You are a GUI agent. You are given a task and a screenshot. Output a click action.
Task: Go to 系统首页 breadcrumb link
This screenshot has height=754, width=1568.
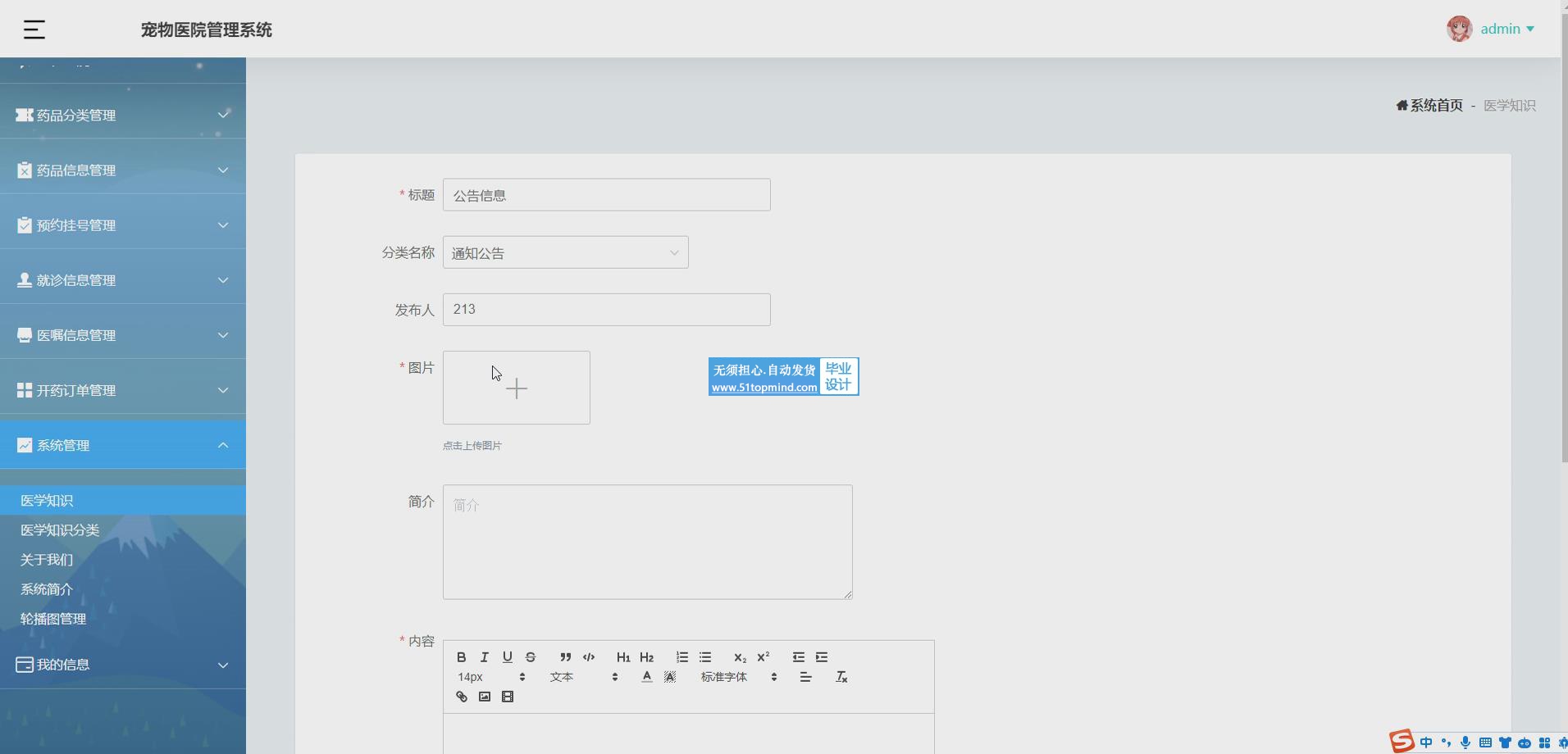pyautogui.click(x=1429, y=106)
